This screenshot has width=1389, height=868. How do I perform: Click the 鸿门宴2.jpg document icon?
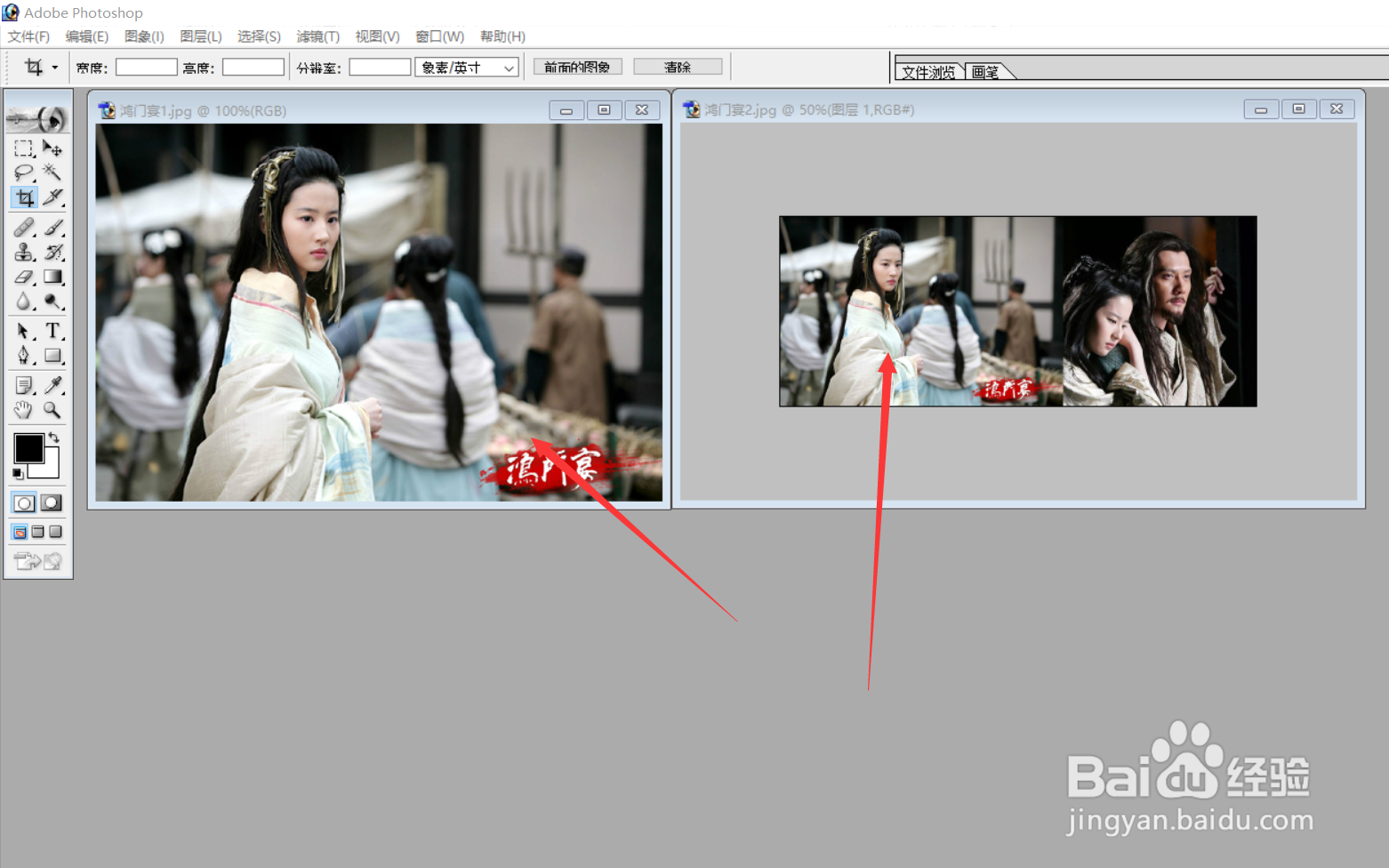(691, 109)
